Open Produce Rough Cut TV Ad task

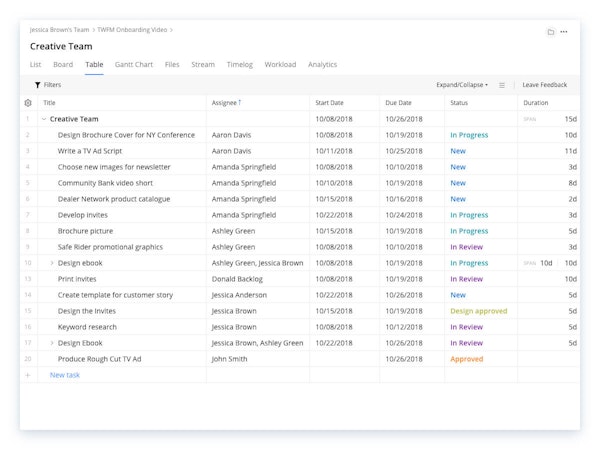pyautogui.click(x=99, y=359)
